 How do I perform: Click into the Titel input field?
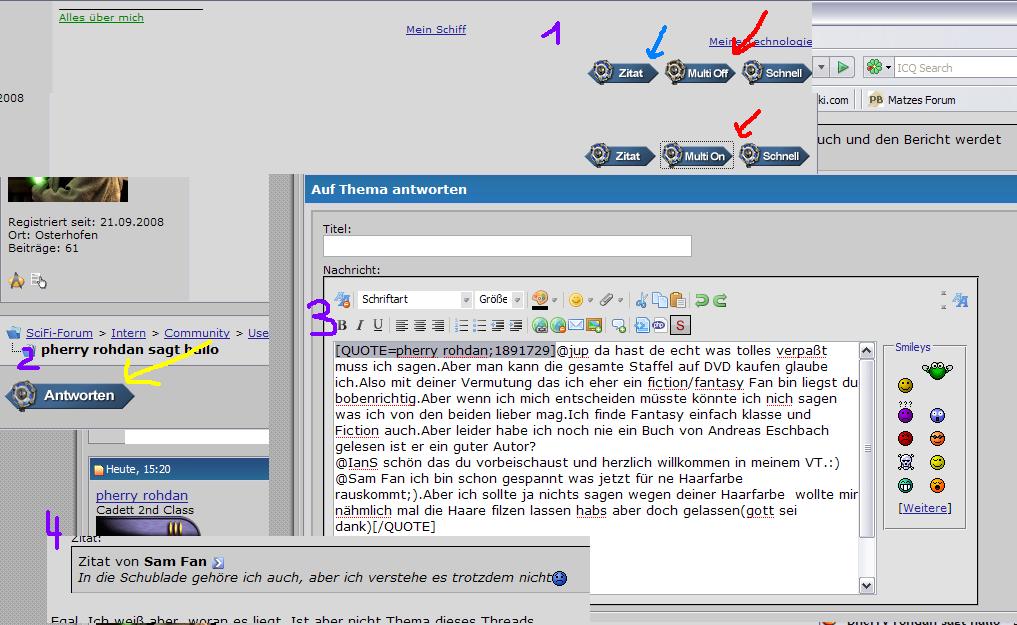[507, 246]
